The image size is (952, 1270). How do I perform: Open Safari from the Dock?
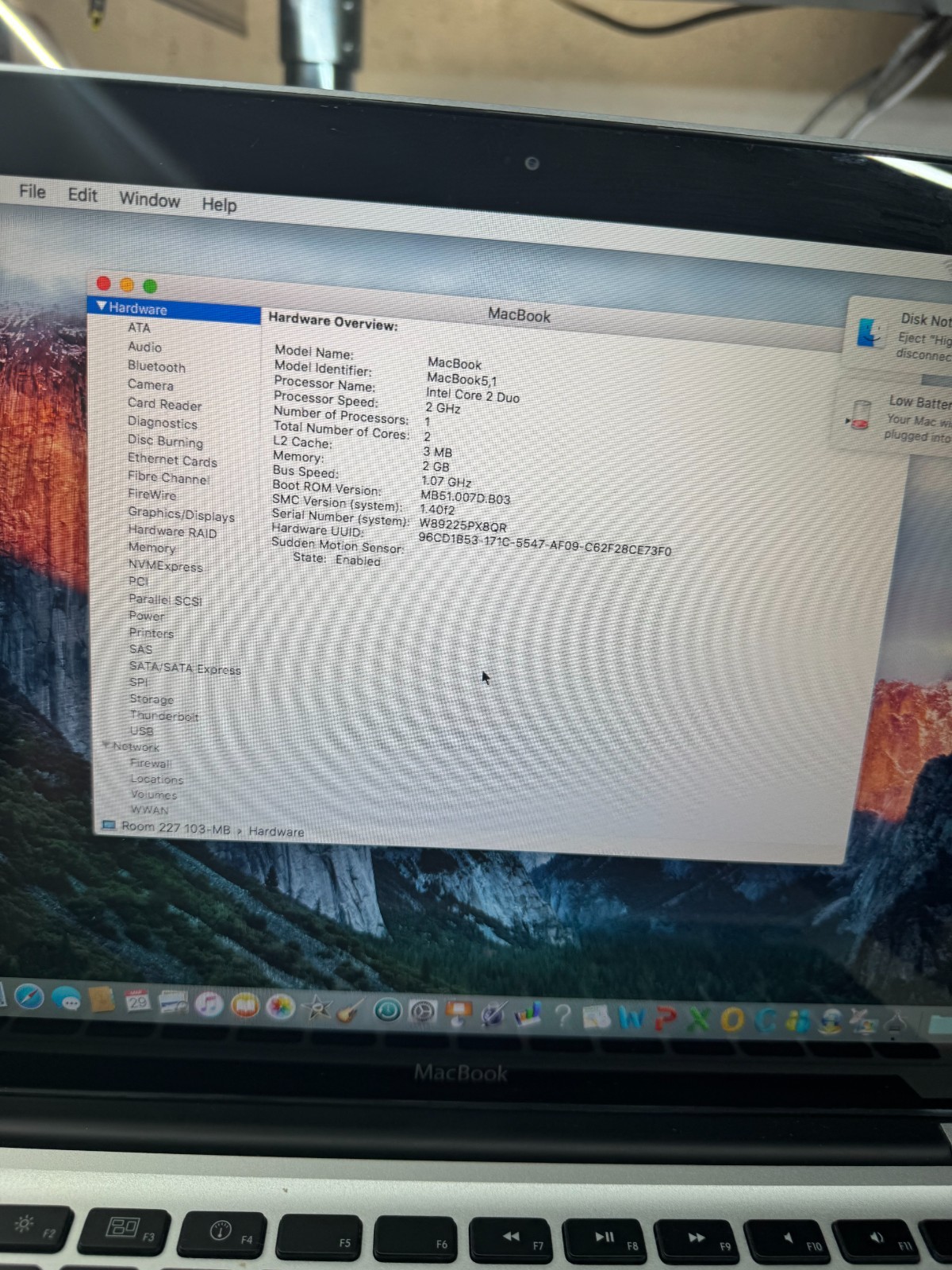(29, 996)
